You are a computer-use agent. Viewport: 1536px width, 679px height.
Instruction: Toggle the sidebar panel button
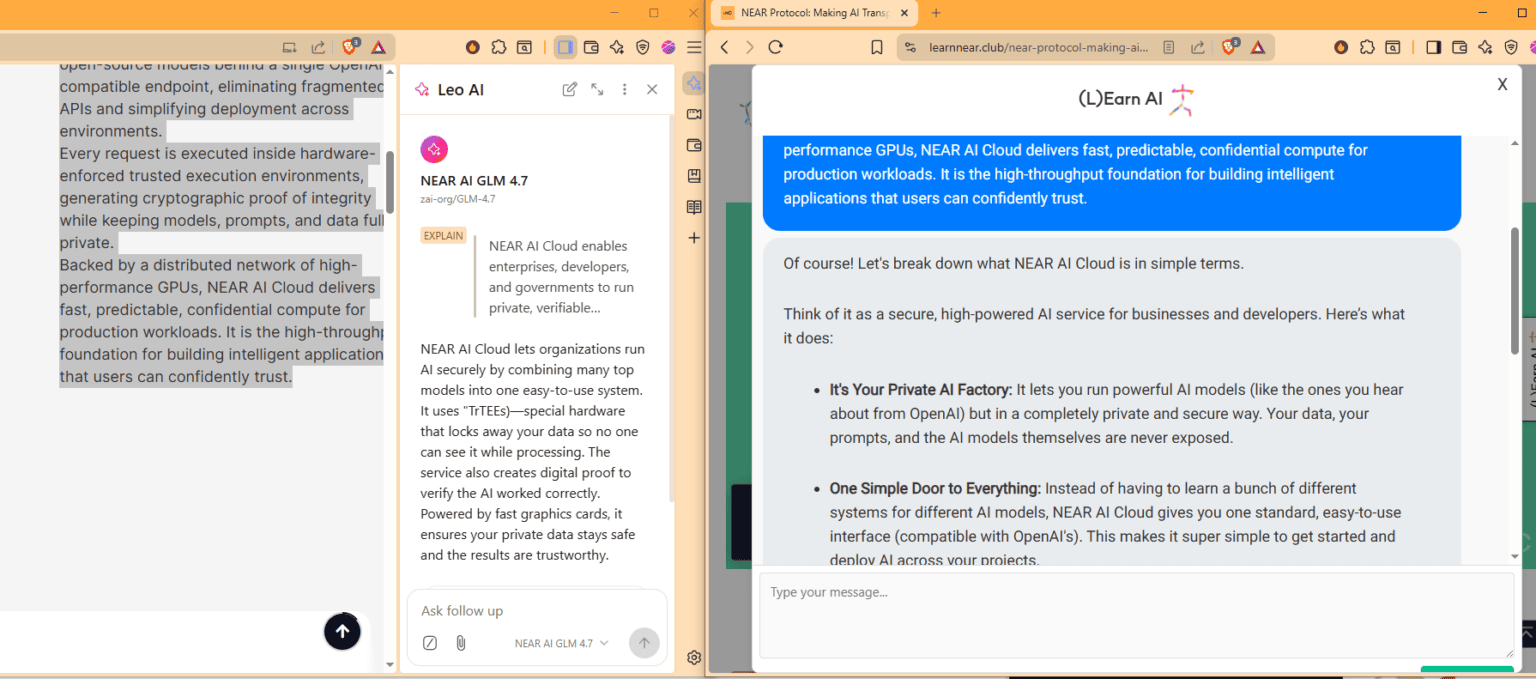[565, 46]
